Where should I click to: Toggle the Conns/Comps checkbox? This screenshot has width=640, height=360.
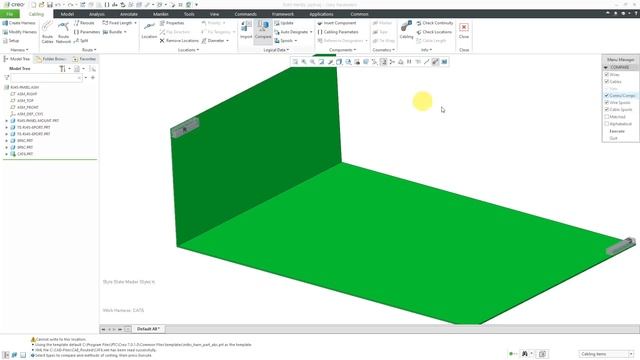[x=607, y=96]
